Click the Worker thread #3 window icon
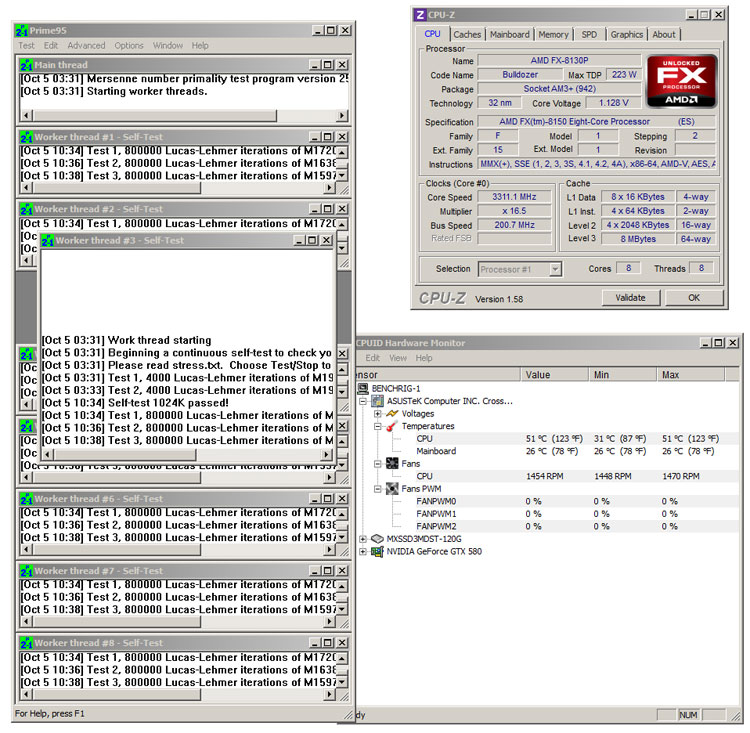This screenshot has width=750, height=733. pyautogui.click(x=47, y=241)
